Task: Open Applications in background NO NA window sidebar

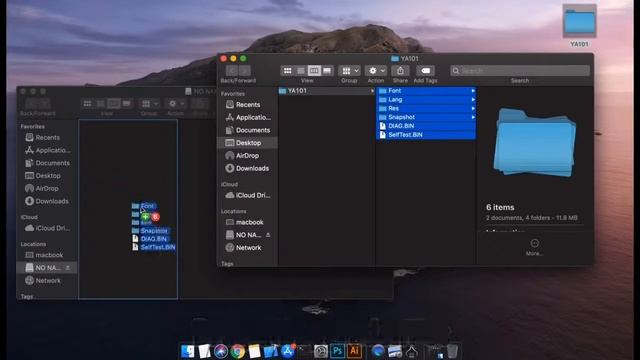Action: coord(47,150)
